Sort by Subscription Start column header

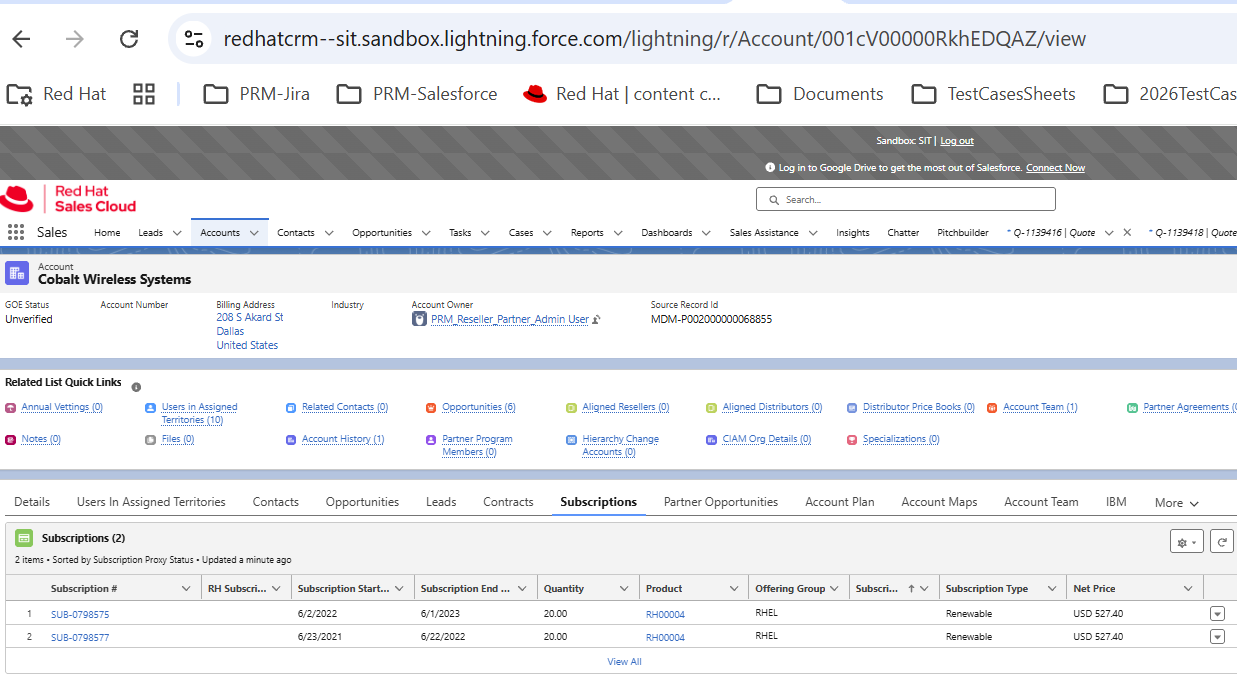(343, 589)
